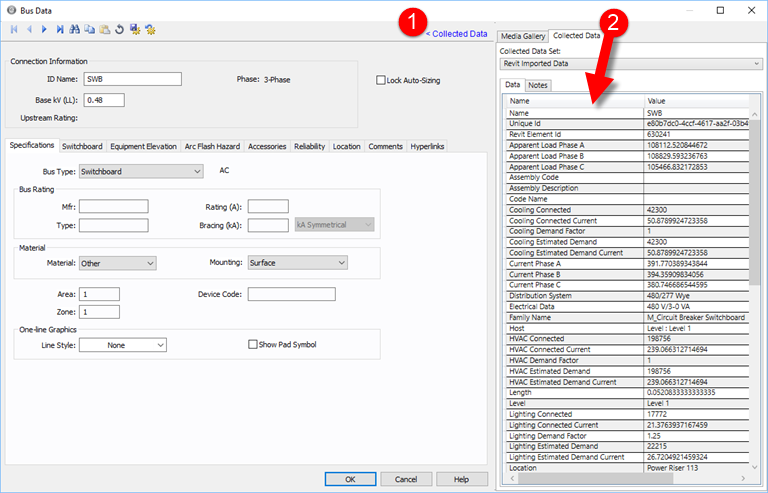Select the Notes tab
Screen dimensions: 768x493
[538, 85]
